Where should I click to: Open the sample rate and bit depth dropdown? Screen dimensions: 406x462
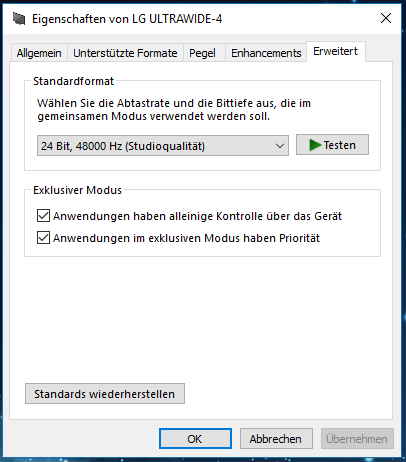(163, 146)
